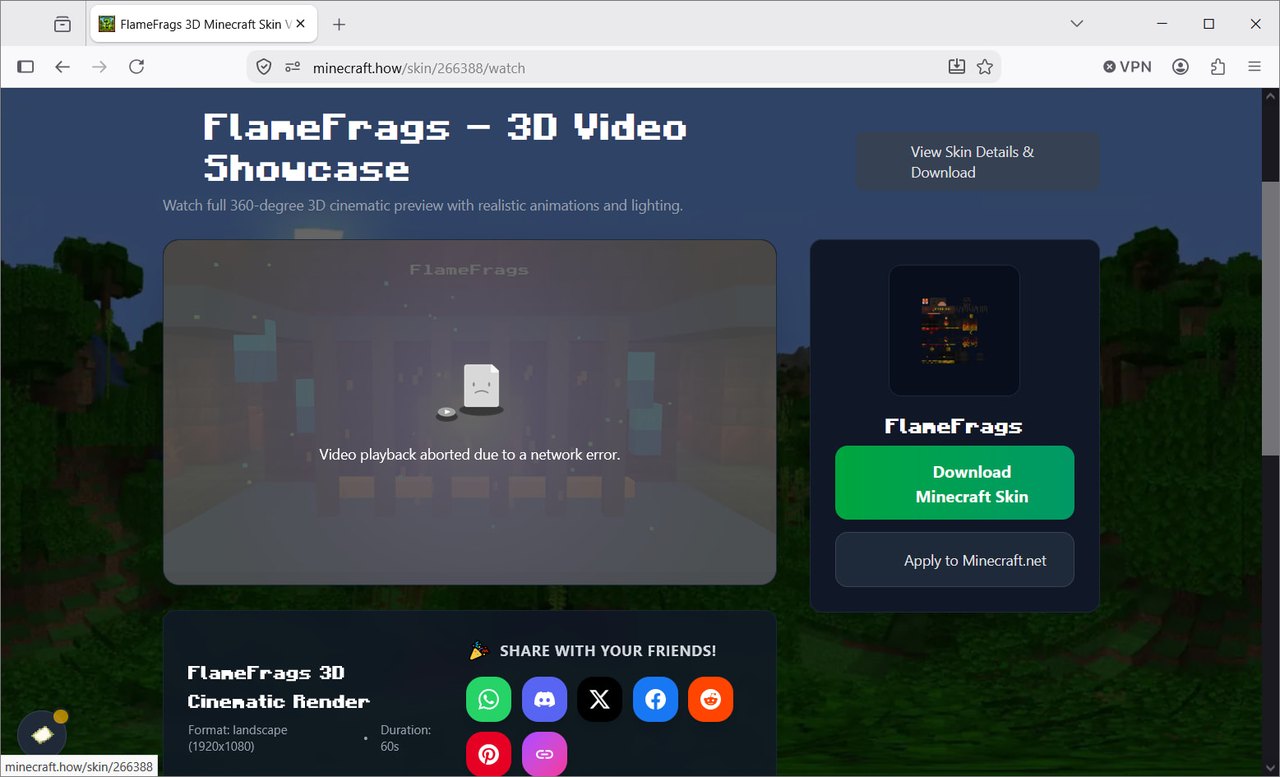Go back to previous page
This screenshot has width=1280, height=777.
63,67
